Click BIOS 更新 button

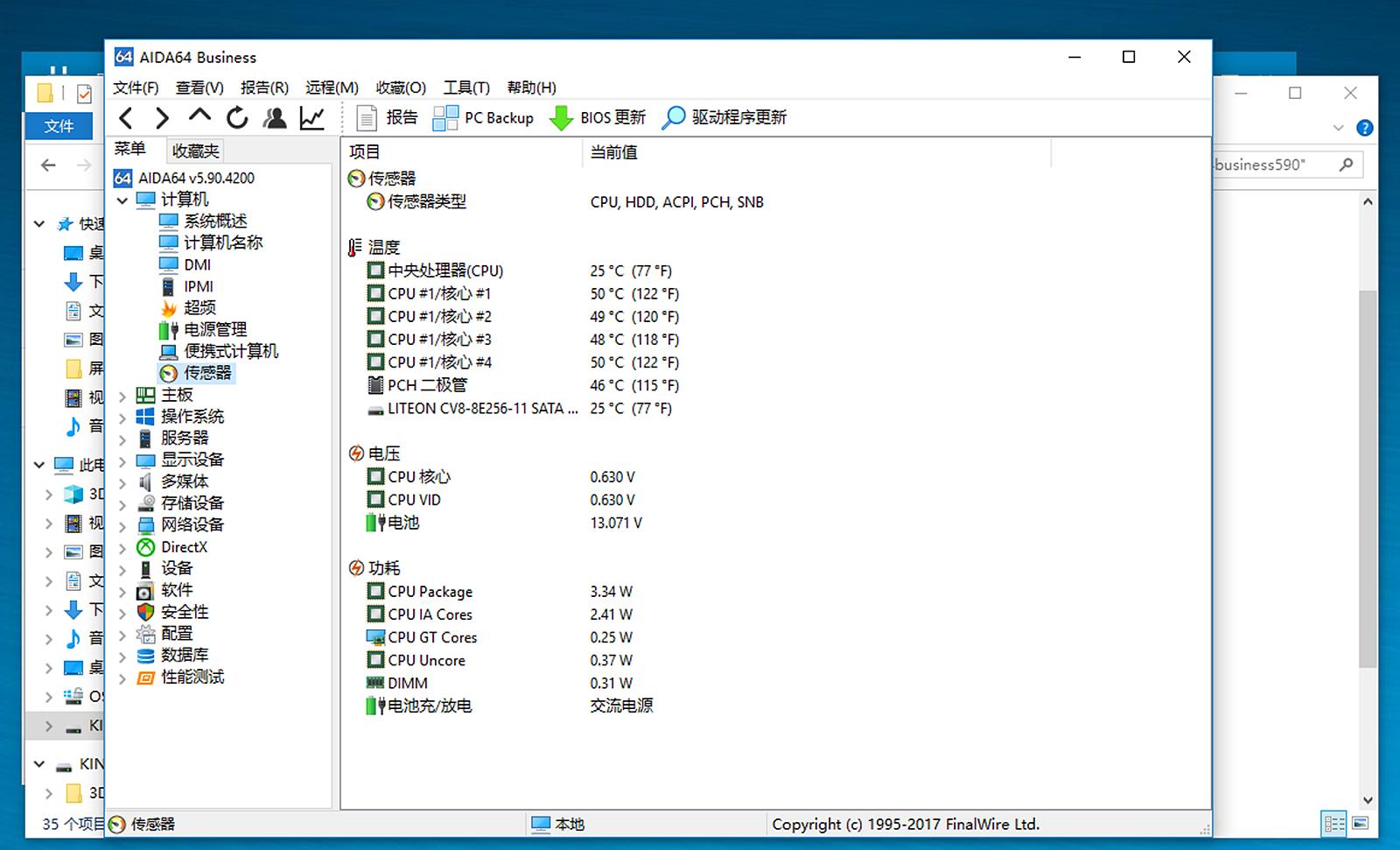(x=597, y=117)
